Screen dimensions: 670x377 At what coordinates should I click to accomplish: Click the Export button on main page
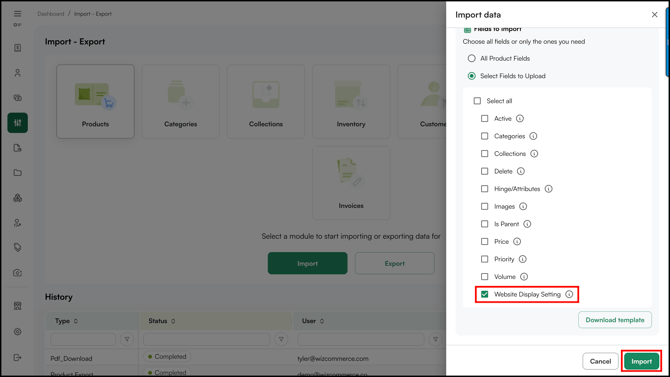click(394, 263)
